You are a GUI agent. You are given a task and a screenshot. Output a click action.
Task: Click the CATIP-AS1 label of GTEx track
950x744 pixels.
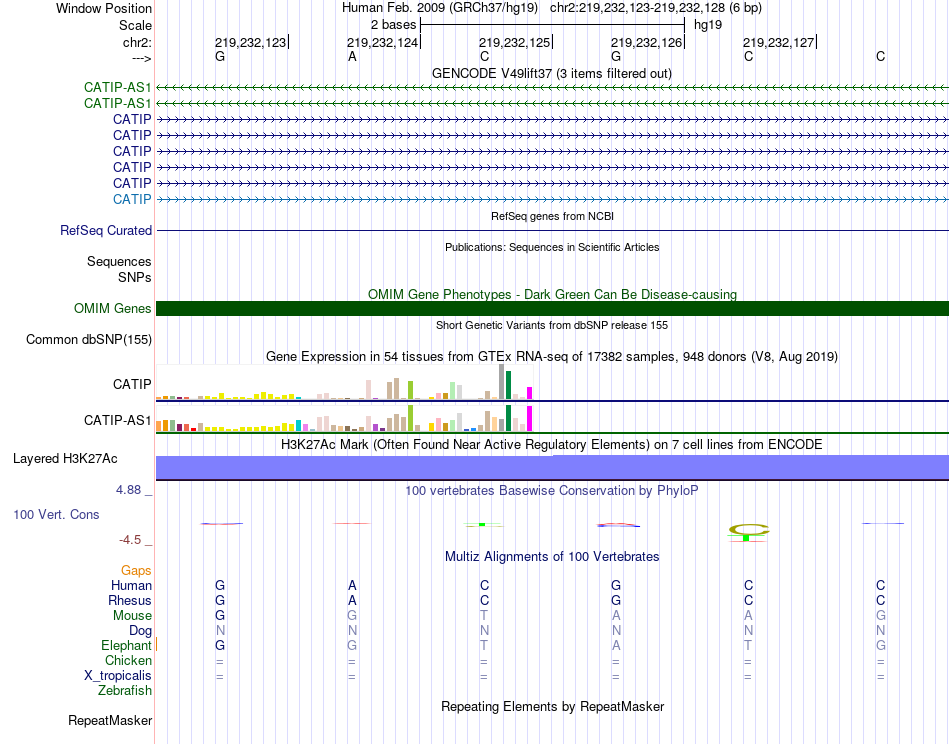click(x=118, y=420)
